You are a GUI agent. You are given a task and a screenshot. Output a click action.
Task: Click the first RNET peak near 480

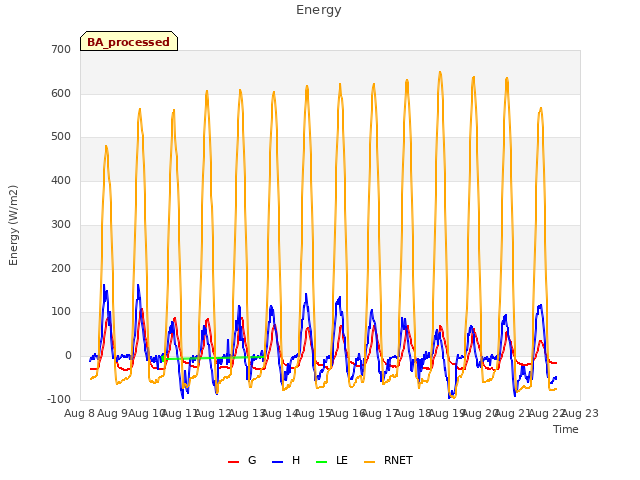[x=106, y=146]
